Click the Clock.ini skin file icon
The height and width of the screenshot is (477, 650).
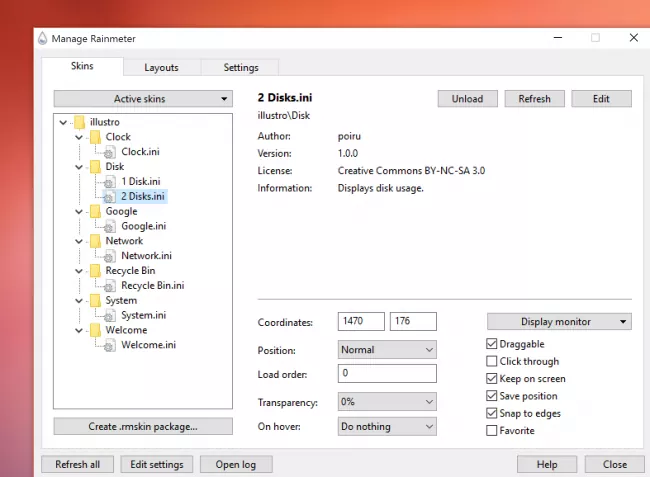[x=112, y=152]
